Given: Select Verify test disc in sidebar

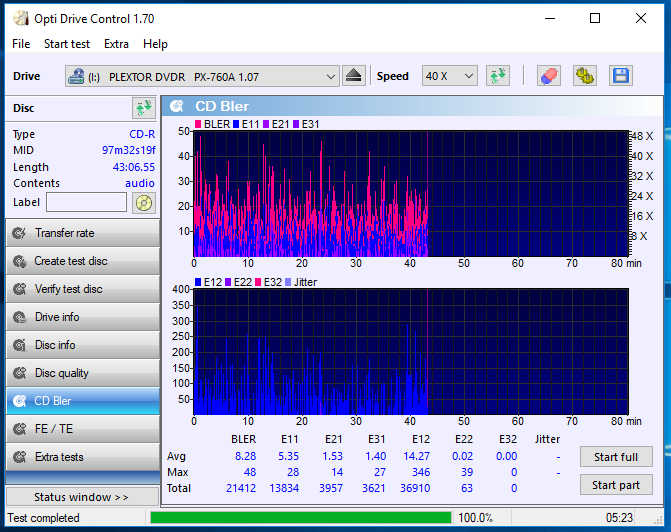Looking at the screenshot, I should [x=83, y=289].
